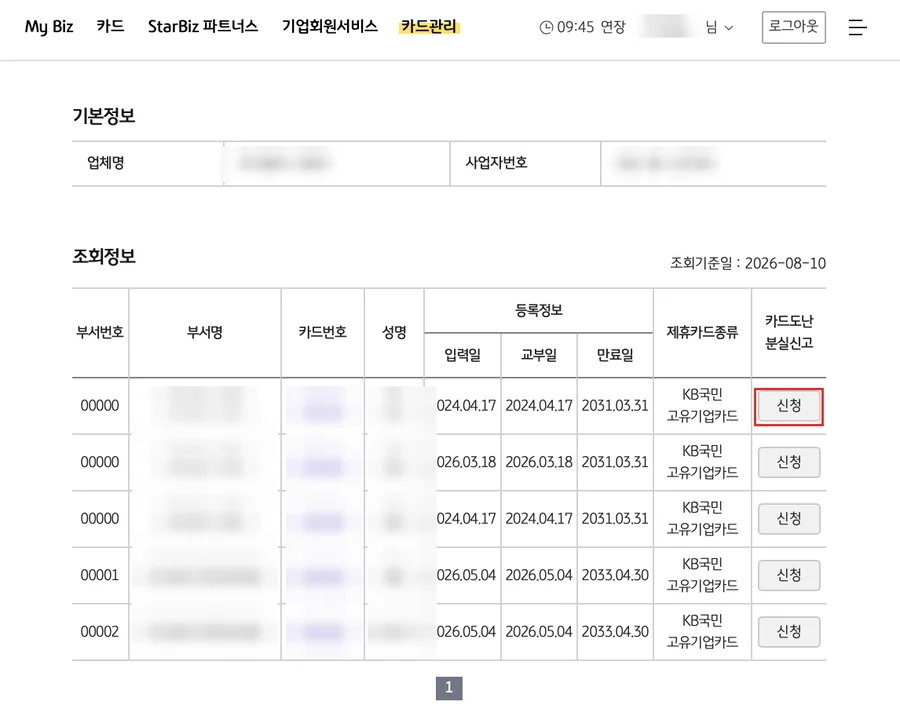Click the 등록정보 header
900x727 pixels.
click(x=538, y=310)
